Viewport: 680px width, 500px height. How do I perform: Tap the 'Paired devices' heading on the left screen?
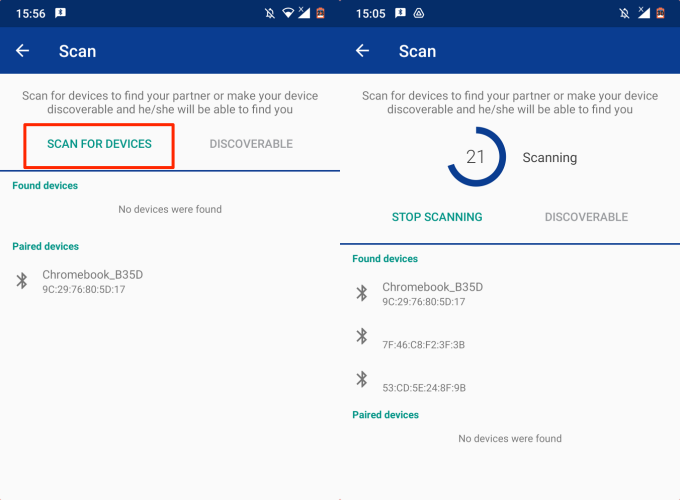pyautogui.click(x=46, y=246)
